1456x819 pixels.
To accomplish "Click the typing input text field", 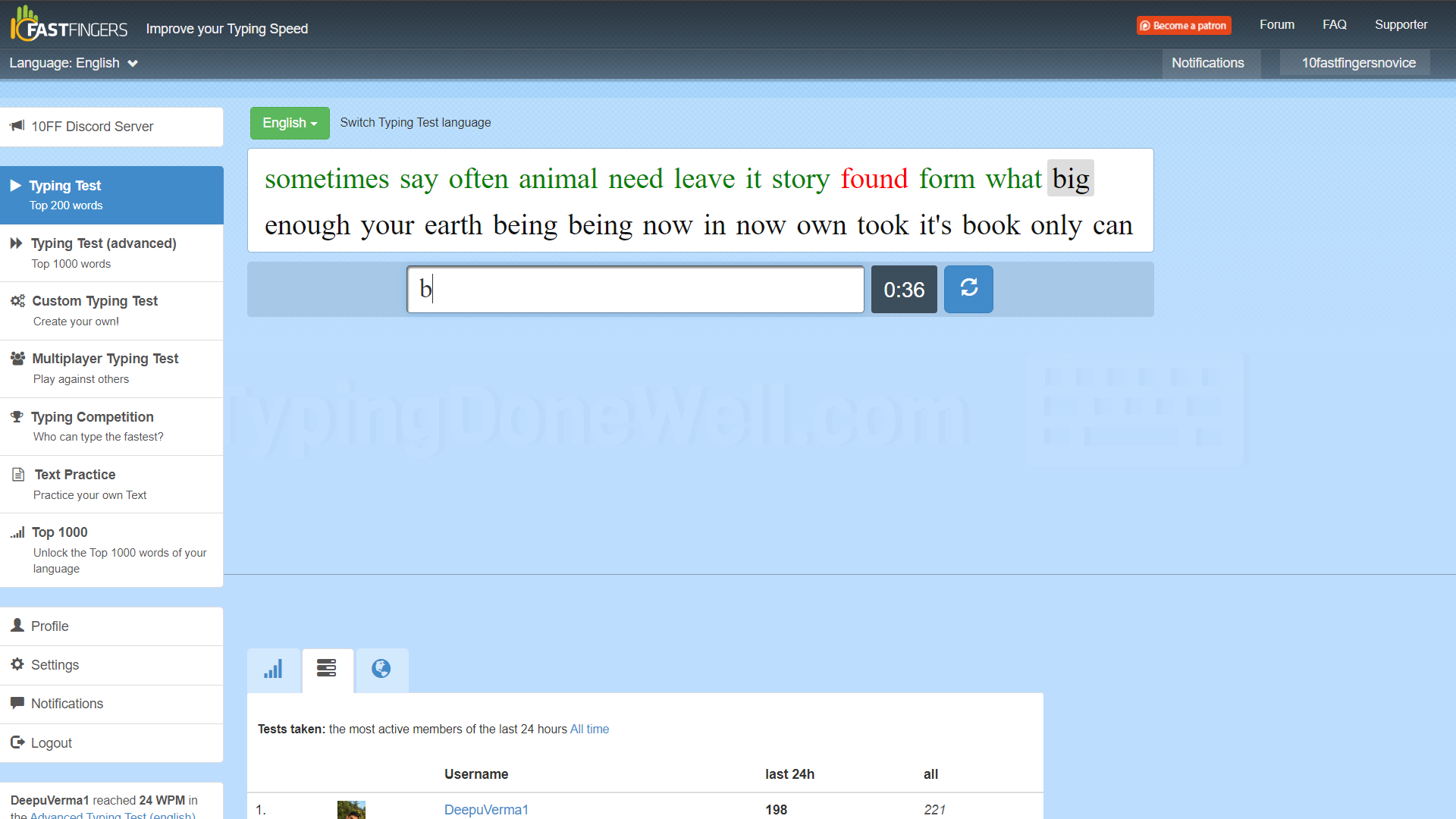I will 635,289.
